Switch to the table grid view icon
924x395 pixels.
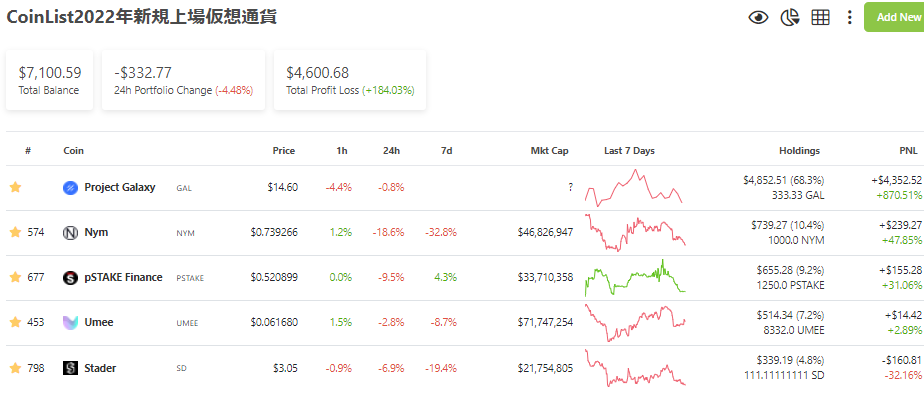(820, 18)
